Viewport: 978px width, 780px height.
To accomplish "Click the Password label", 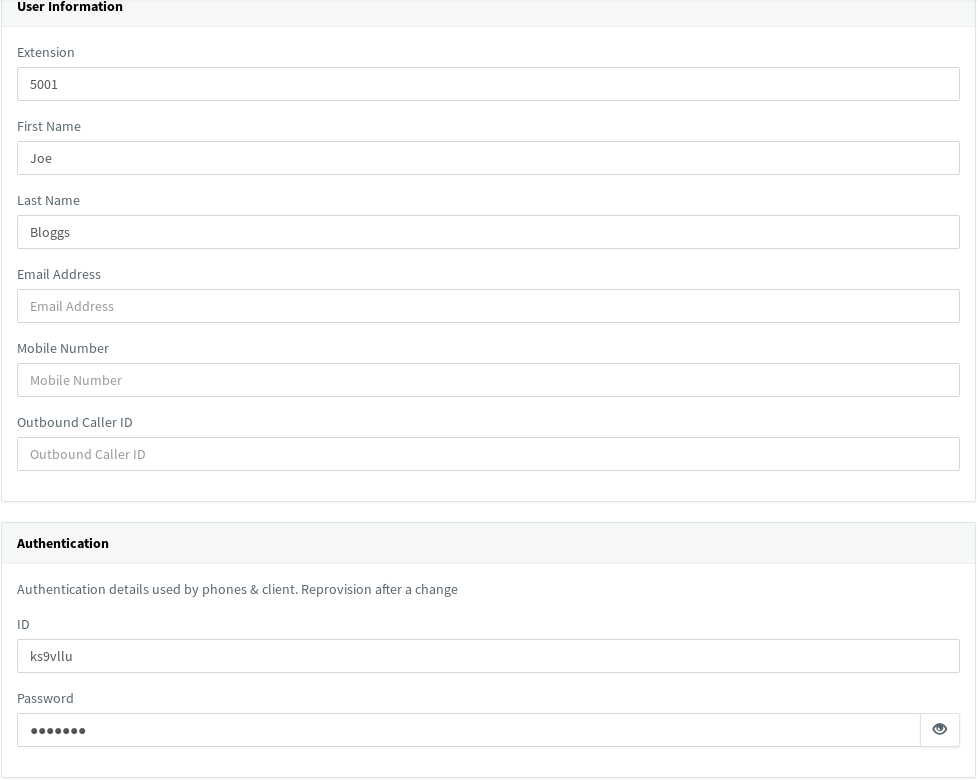I will point(45,698).
